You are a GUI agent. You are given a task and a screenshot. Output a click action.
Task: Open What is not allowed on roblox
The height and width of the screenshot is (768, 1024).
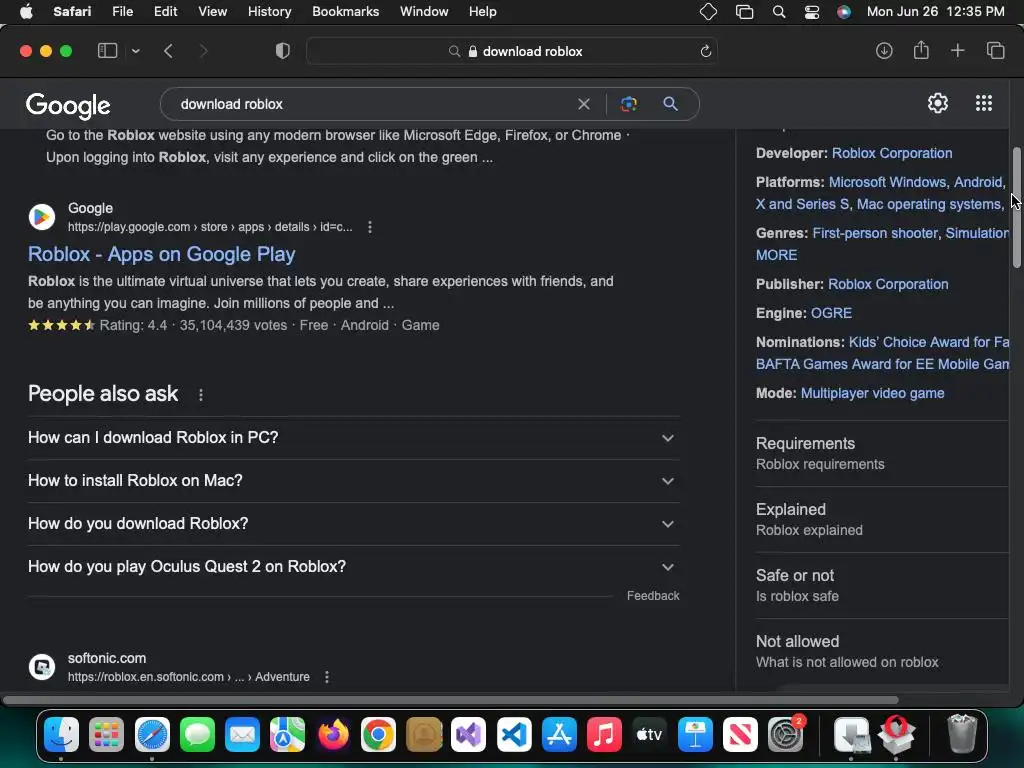click(x=882, y=651)
